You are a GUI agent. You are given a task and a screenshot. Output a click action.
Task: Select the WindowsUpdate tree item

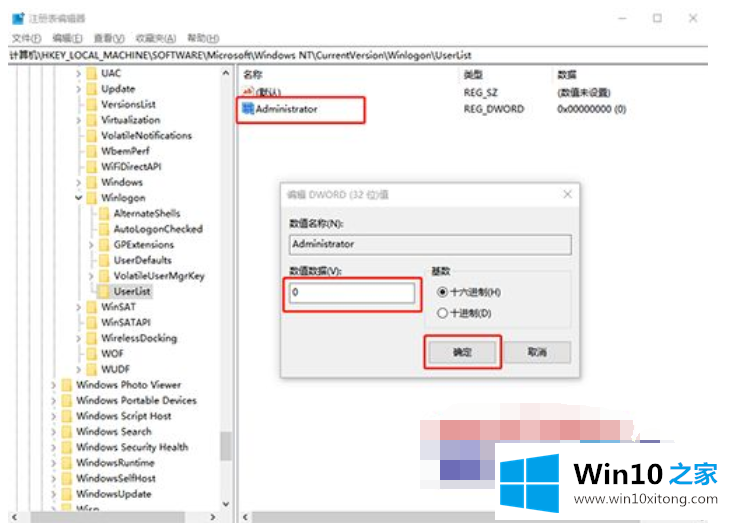pos(114,494)
